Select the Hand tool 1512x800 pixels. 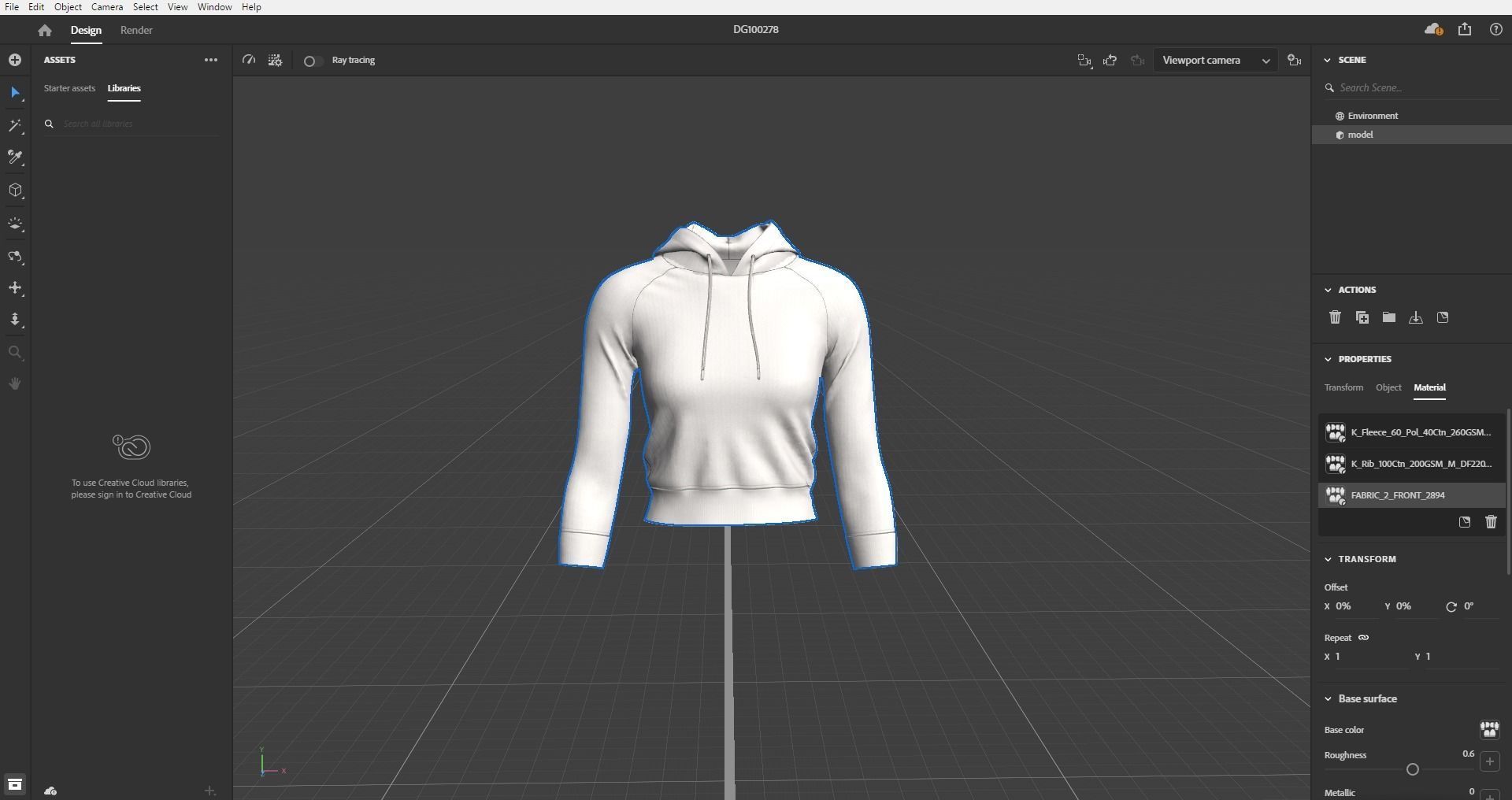click(15, 383)
